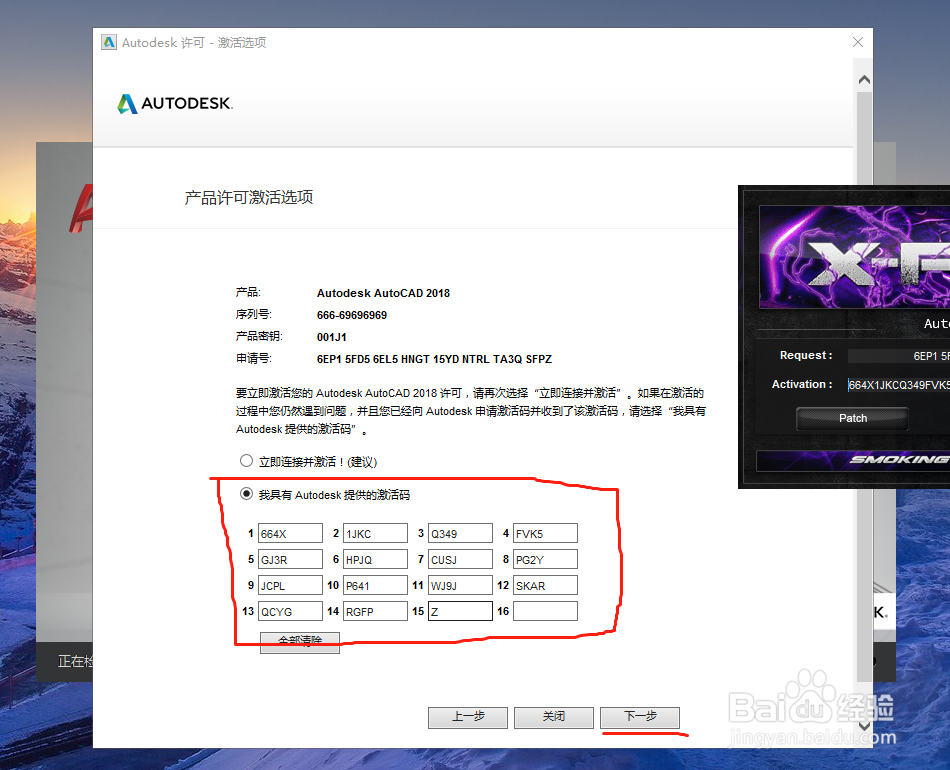
Task: Click activation code field 6 containing HPJQ
Action: 375,559
